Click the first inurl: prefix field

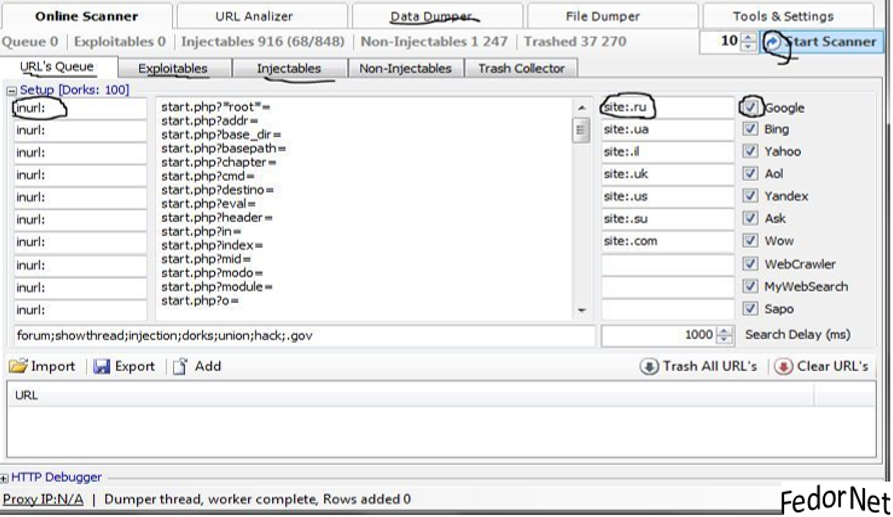(80, 108)
